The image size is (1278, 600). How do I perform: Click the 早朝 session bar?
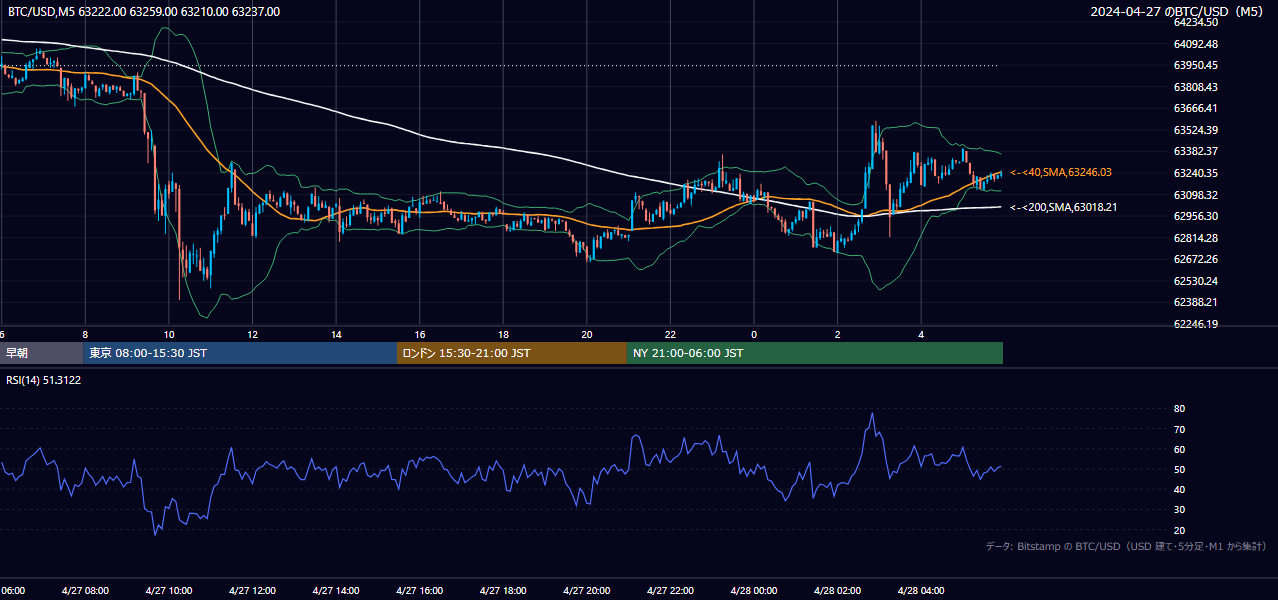tap(41, 353)
